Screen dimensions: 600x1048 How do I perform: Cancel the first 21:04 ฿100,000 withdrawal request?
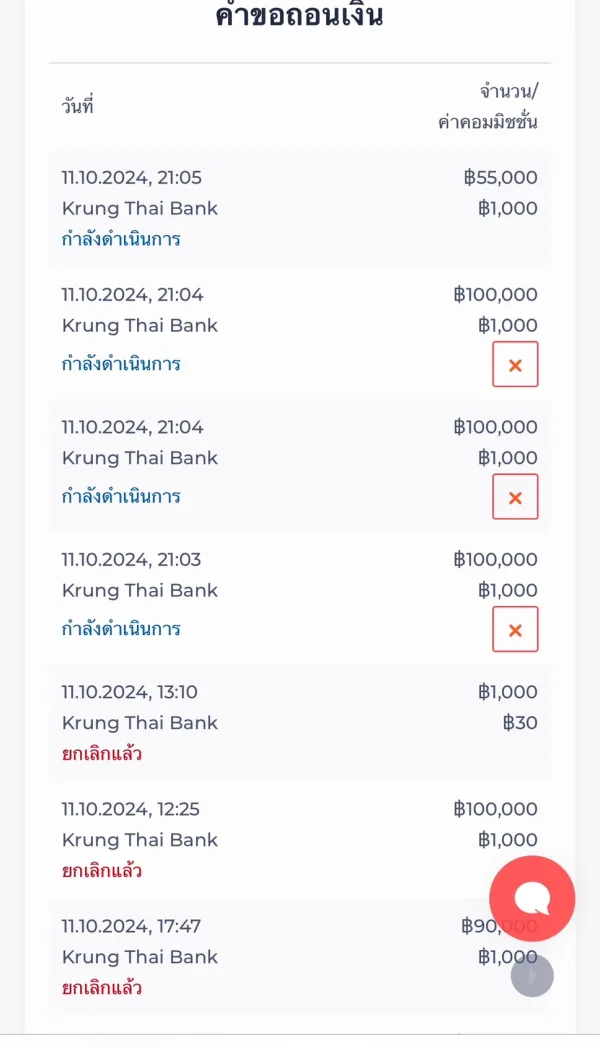click(515, 364)
